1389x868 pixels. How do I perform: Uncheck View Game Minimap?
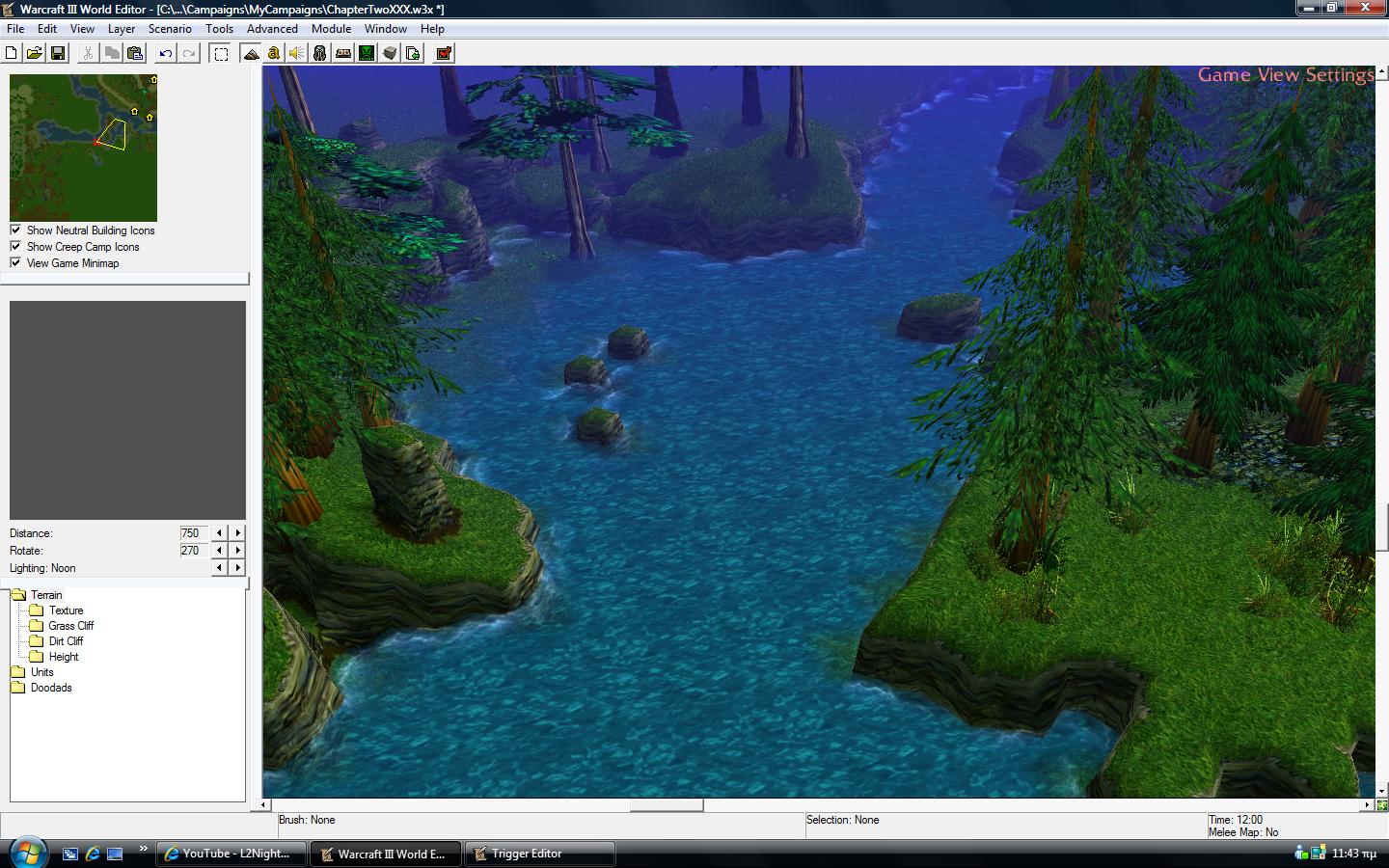[x=15, y=262]
